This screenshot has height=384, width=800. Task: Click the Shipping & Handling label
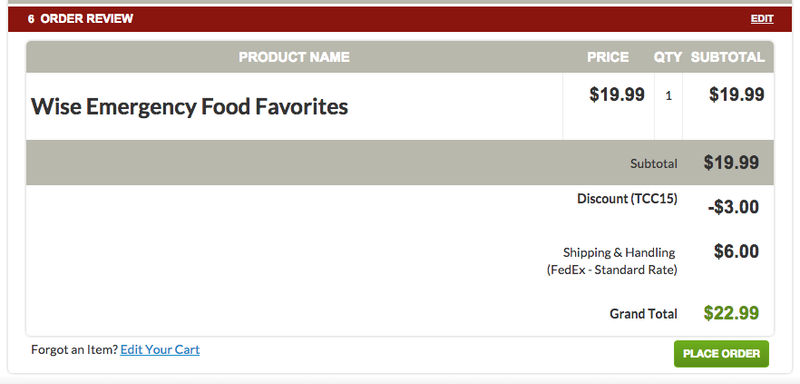pyautogui.click(x=619, y=252)
